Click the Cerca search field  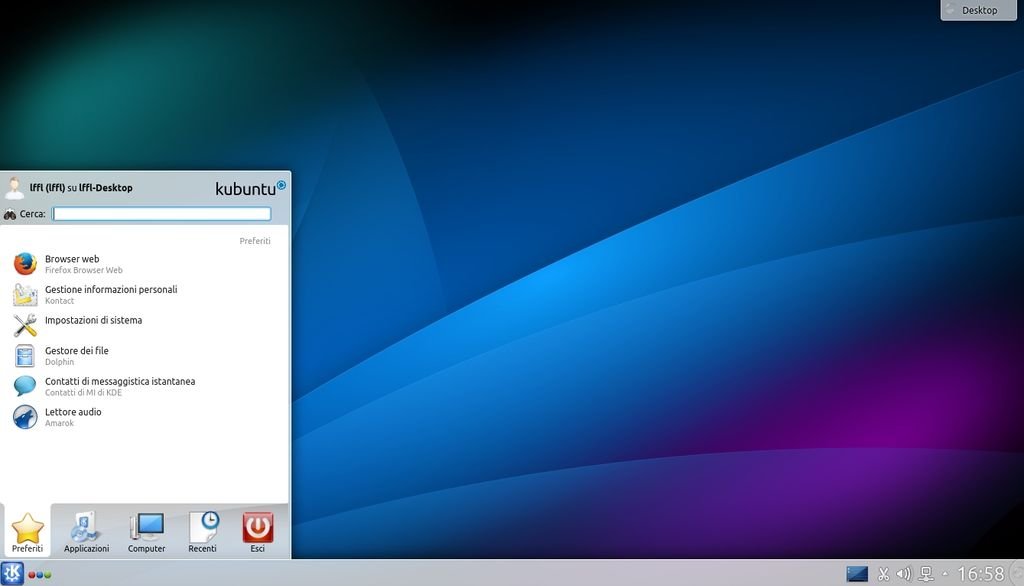coord(161,214)
